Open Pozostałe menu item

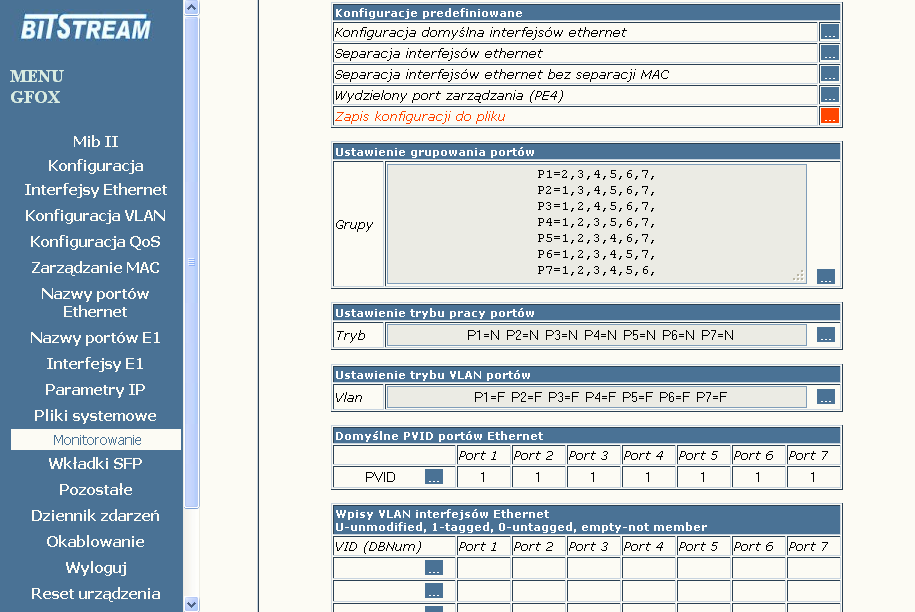96,489
